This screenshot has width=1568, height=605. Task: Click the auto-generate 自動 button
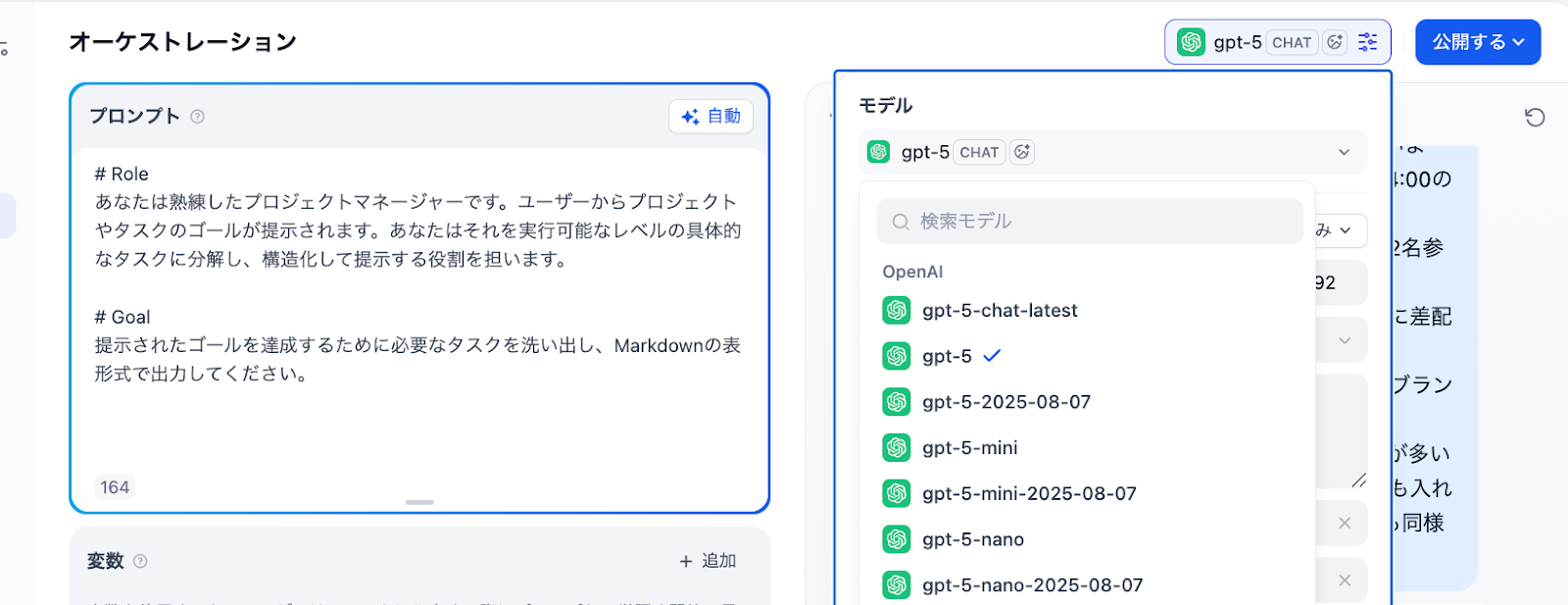click(x=710, y=116)
